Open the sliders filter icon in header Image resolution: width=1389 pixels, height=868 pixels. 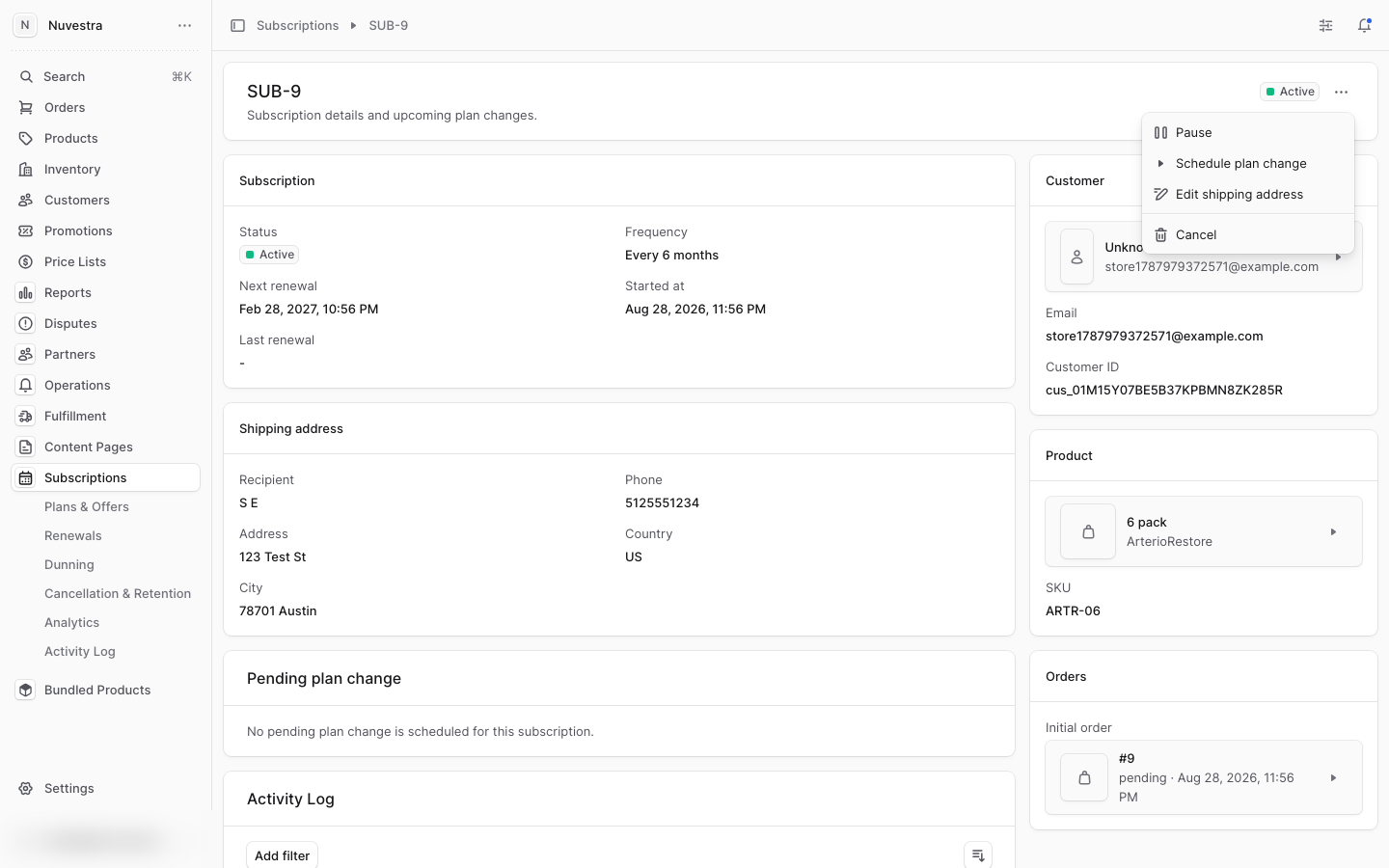1326,25
